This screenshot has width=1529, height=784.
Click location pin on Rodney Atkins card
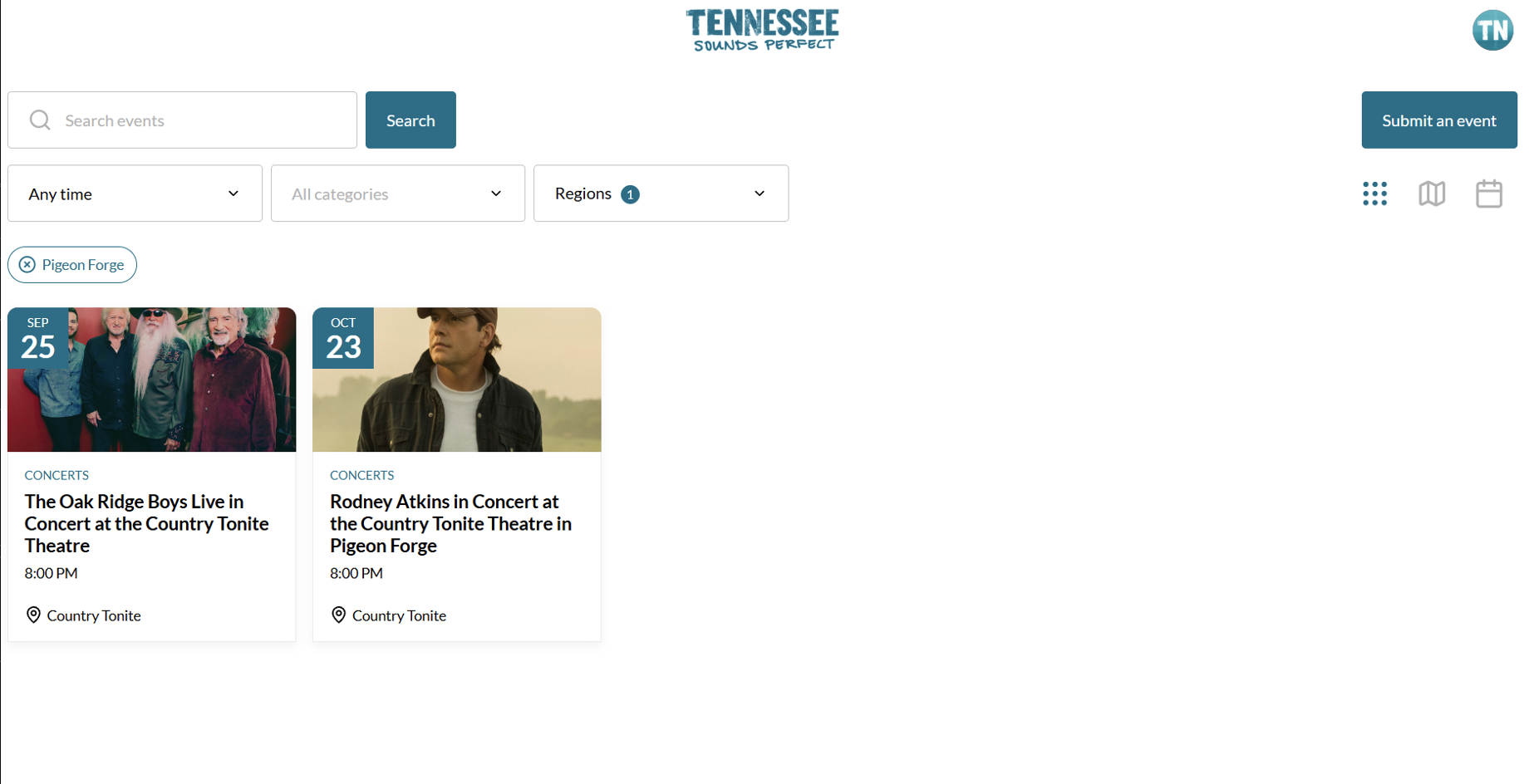coord(338,615)
